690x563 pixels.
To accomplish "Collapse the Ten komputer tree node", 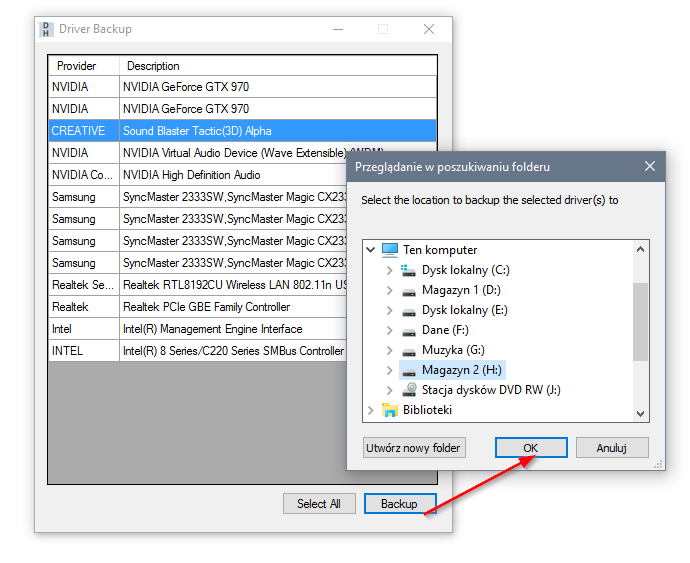I will 371,250.
